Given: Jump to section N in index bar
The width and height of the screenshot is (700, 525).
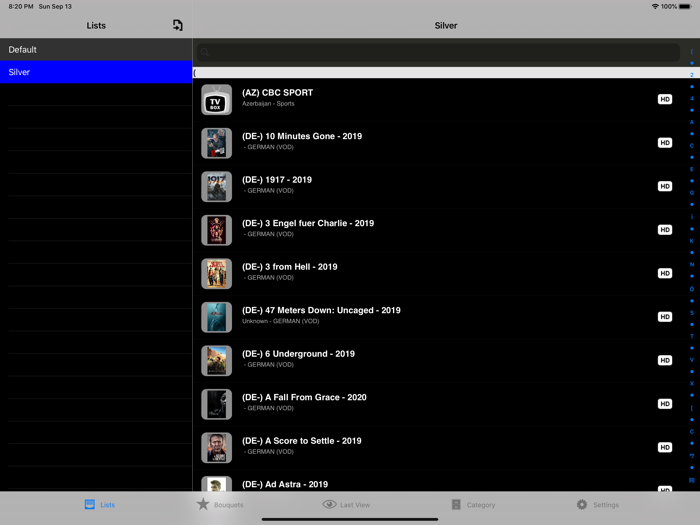Looking at the screenshot, I should point(692,265).
